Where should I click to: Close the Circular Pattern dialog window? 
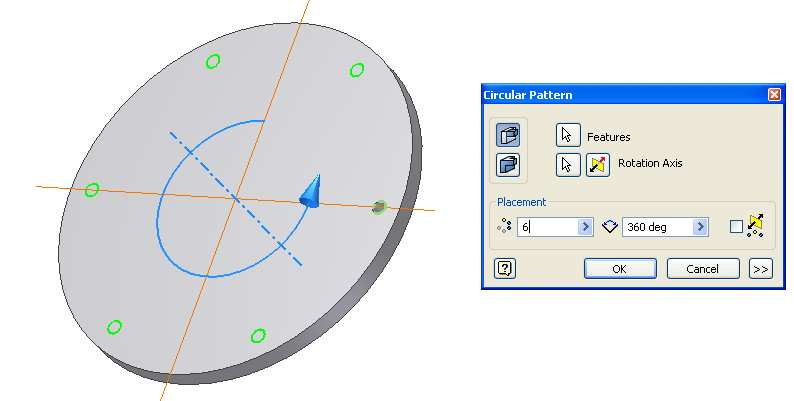774,95
